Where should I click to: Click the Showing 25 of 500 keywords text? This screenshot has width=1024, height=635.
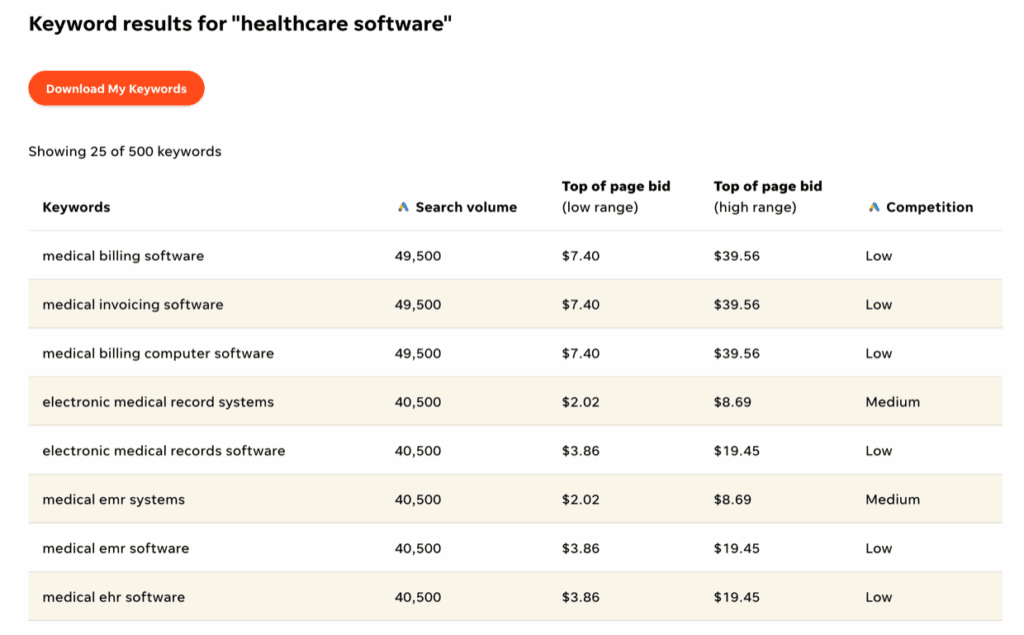125,151
